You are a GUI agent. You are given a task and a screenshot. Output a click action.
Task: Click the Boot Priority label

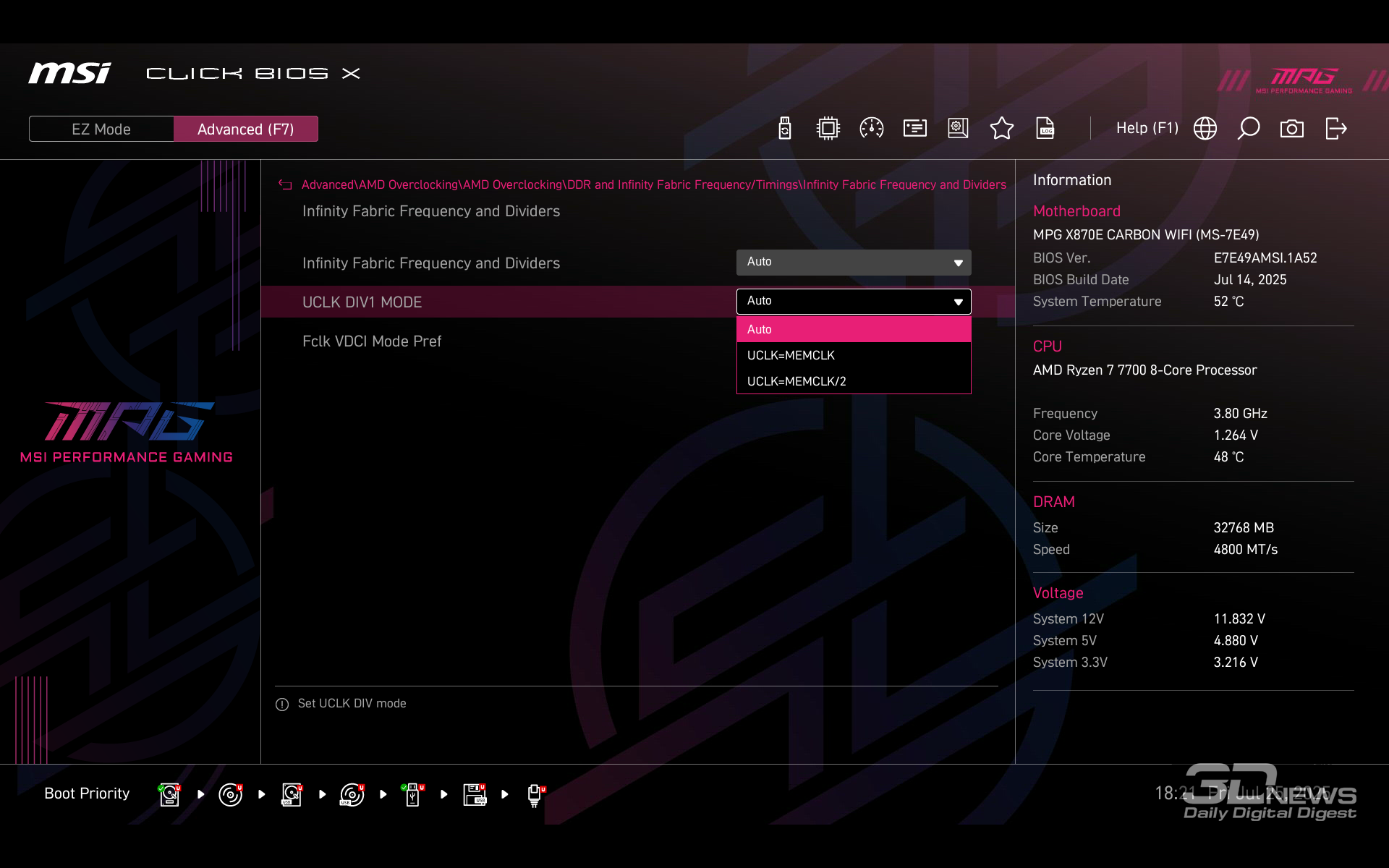(87, 793)
